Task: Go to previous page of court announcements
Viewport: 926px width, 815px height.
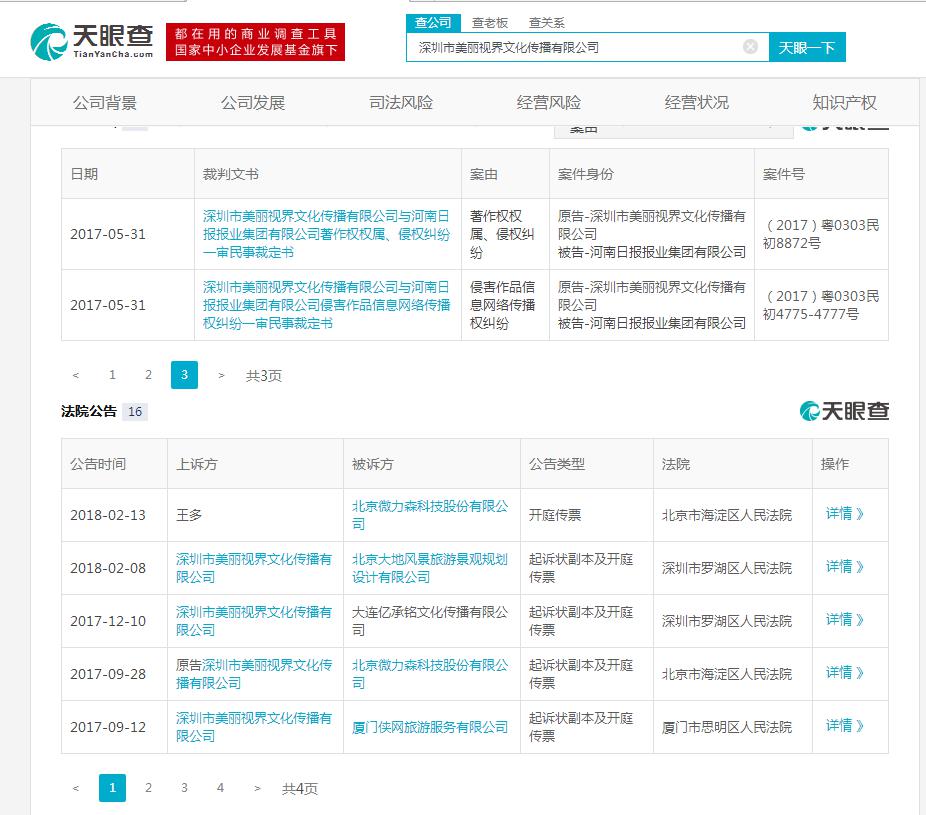Action: click(x=76, y=788)
